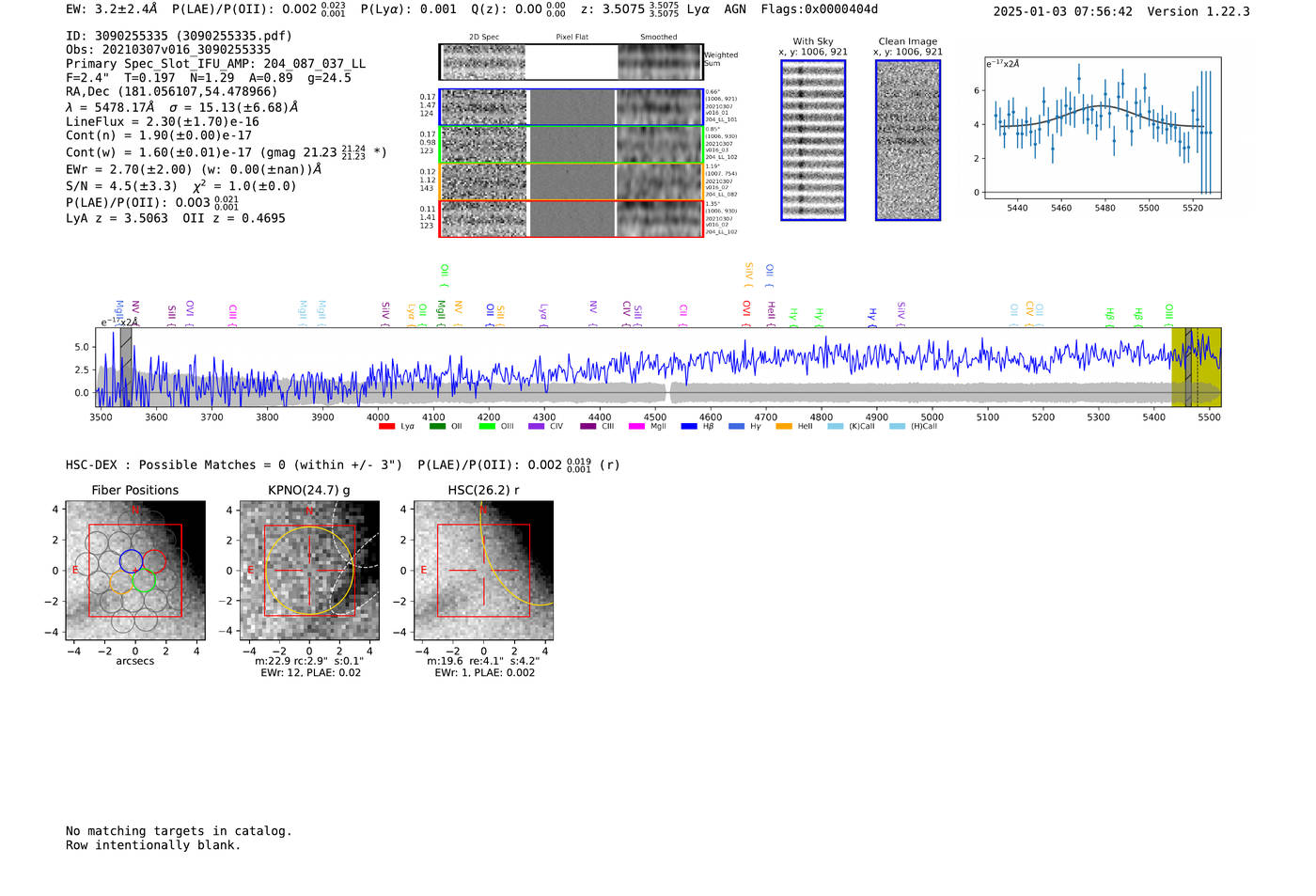This screenshot has height=896, width=1316.
Task: Select the LineFlux value line
Action: coord(163,121)
